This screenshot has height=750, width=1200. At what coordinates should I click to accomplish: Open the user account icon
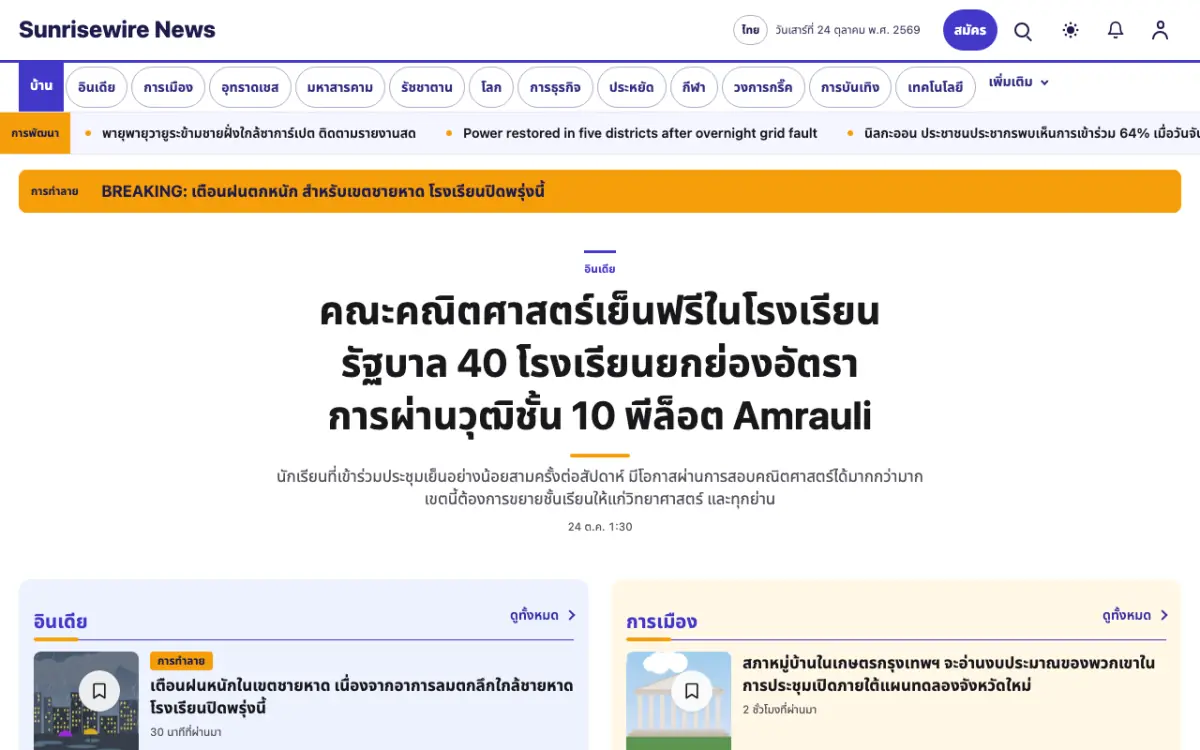coord(1160,30)
